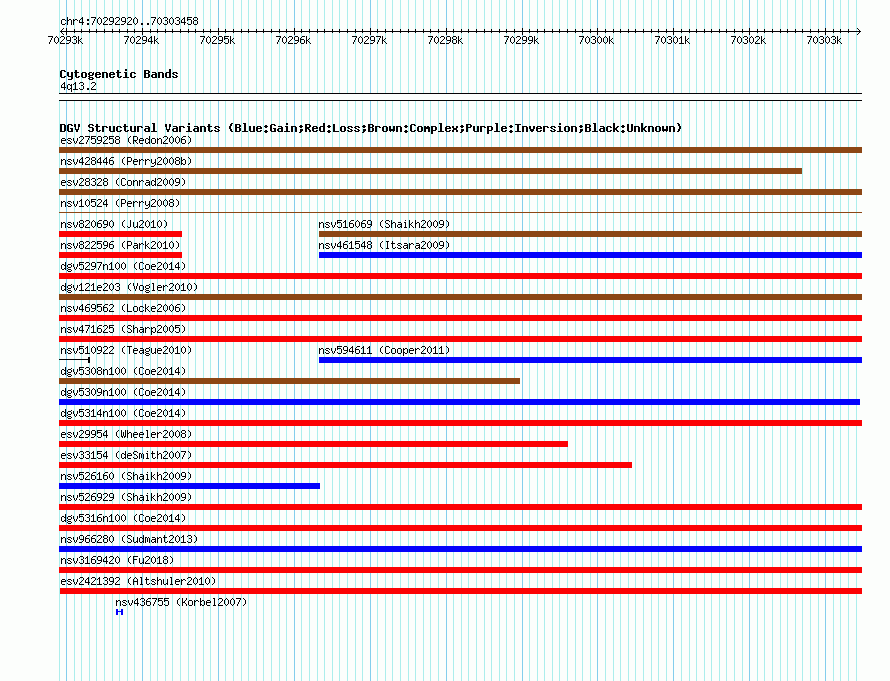Open esv2421392 (Altshuler2010) label
This screenshot has height=681, width=890.
(138, 581)
